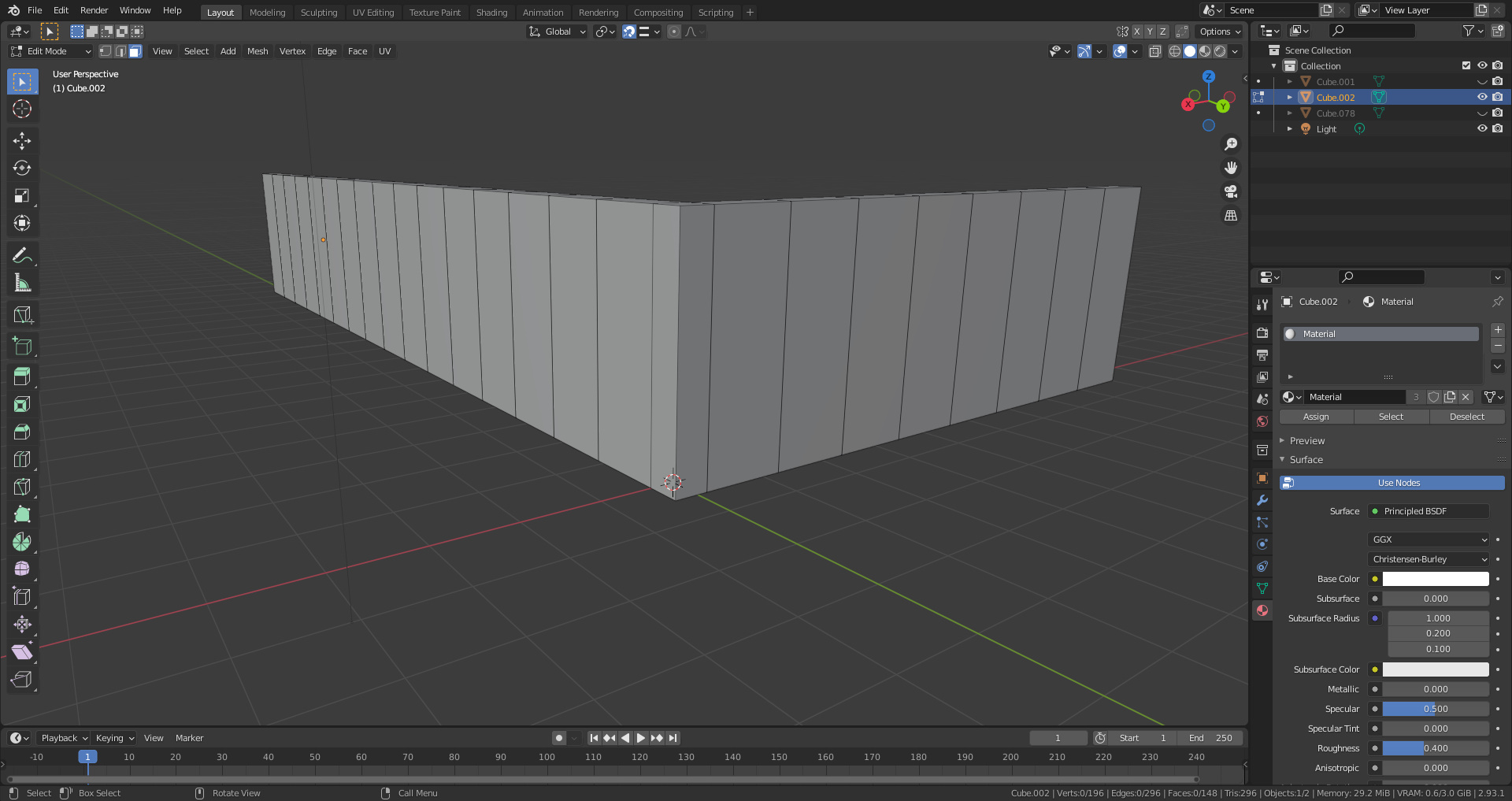Click the Assign material button
Viewport: 1512px width, 801px height.
click(1316, 417)
